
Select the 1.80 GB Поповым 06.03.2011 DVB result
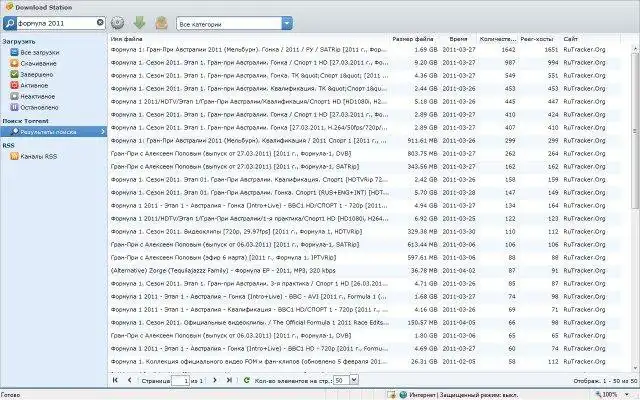tap(365, 336)
